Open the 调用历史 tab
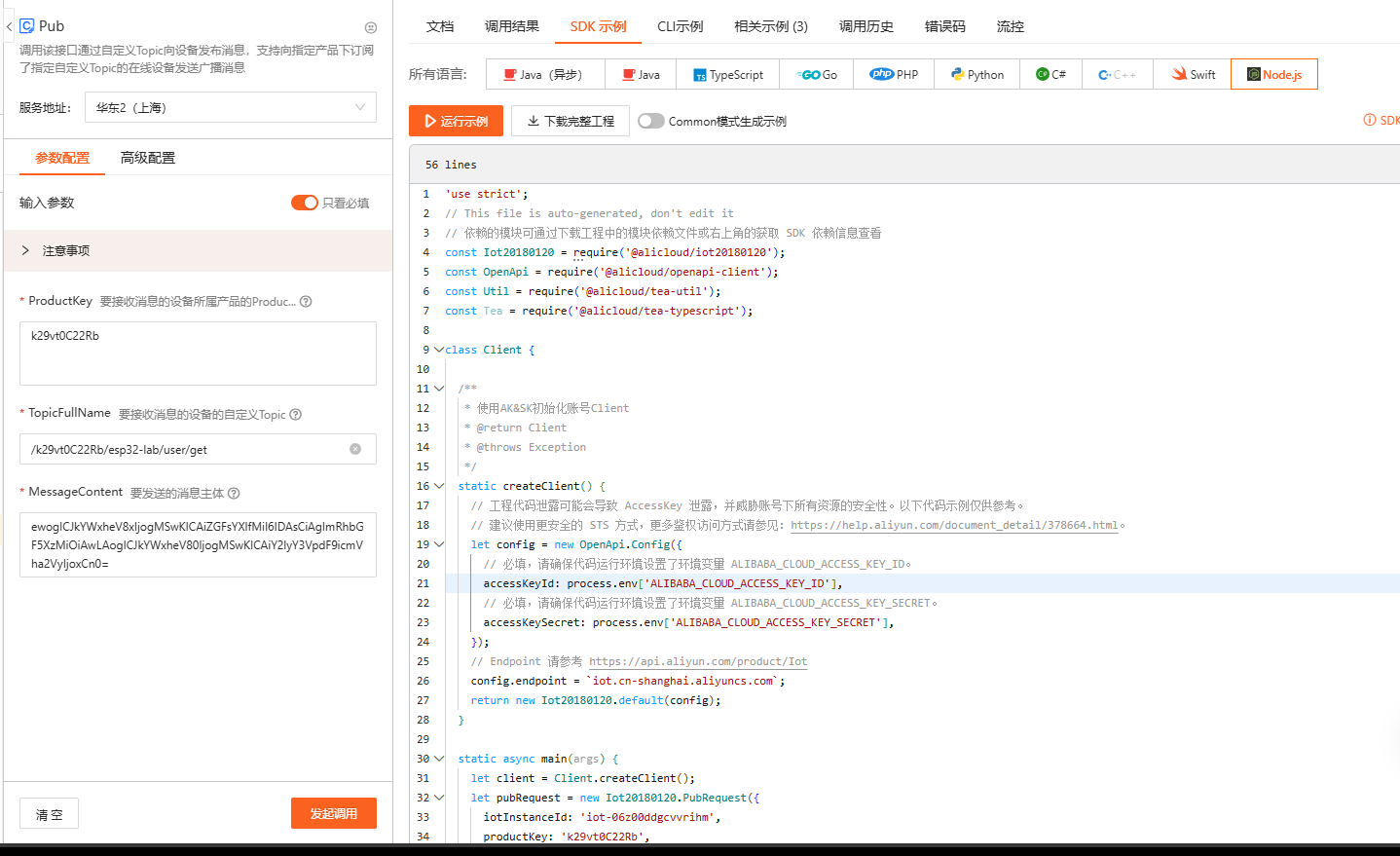Screen dimensions: 1400x856 coord(866,26)
